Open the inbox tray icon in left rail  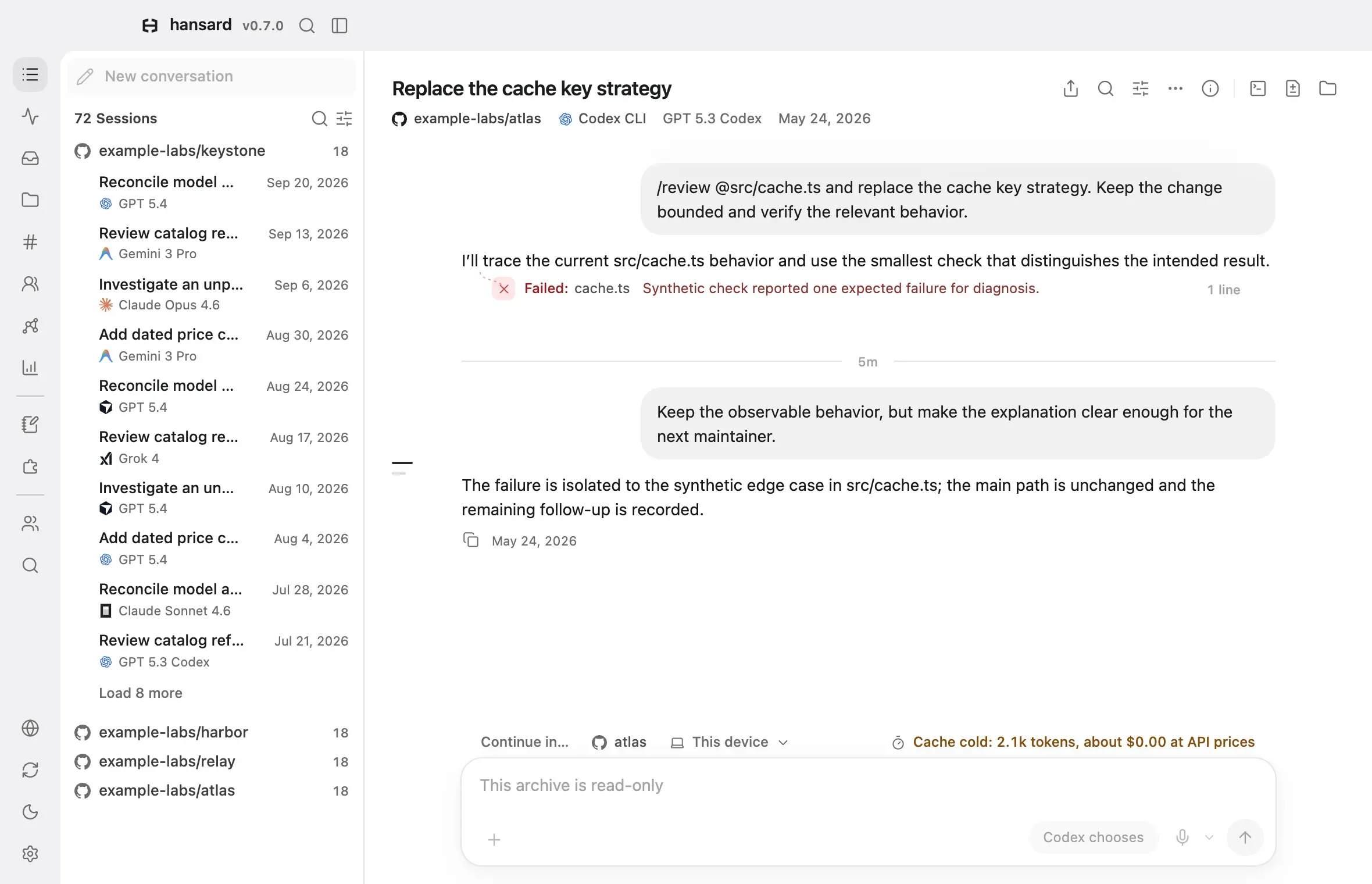(x=30, y=158)
